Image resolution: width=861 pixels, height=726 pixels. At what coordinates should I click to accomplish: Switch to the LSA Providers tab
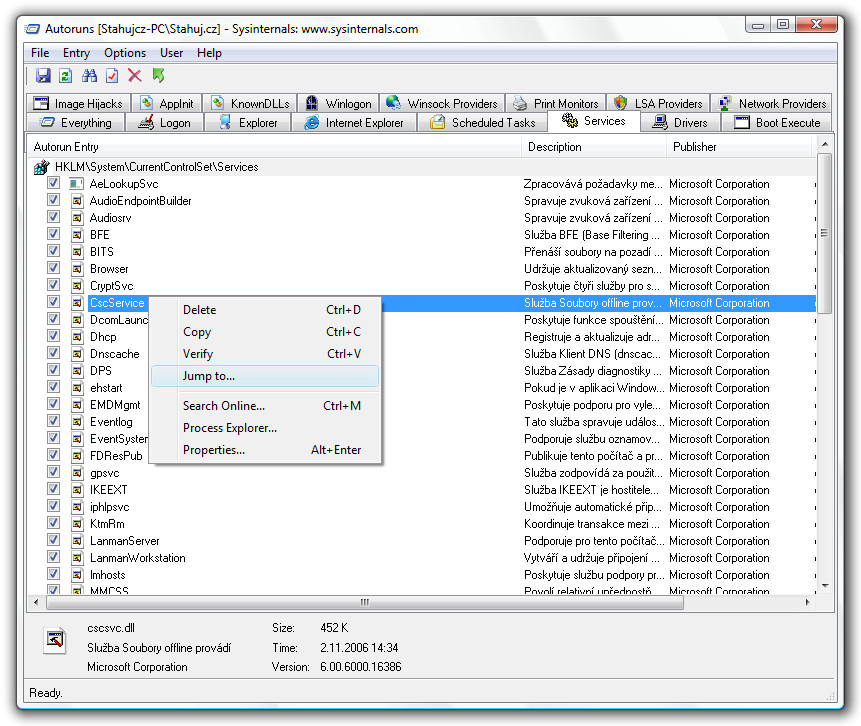coord(658,103)
